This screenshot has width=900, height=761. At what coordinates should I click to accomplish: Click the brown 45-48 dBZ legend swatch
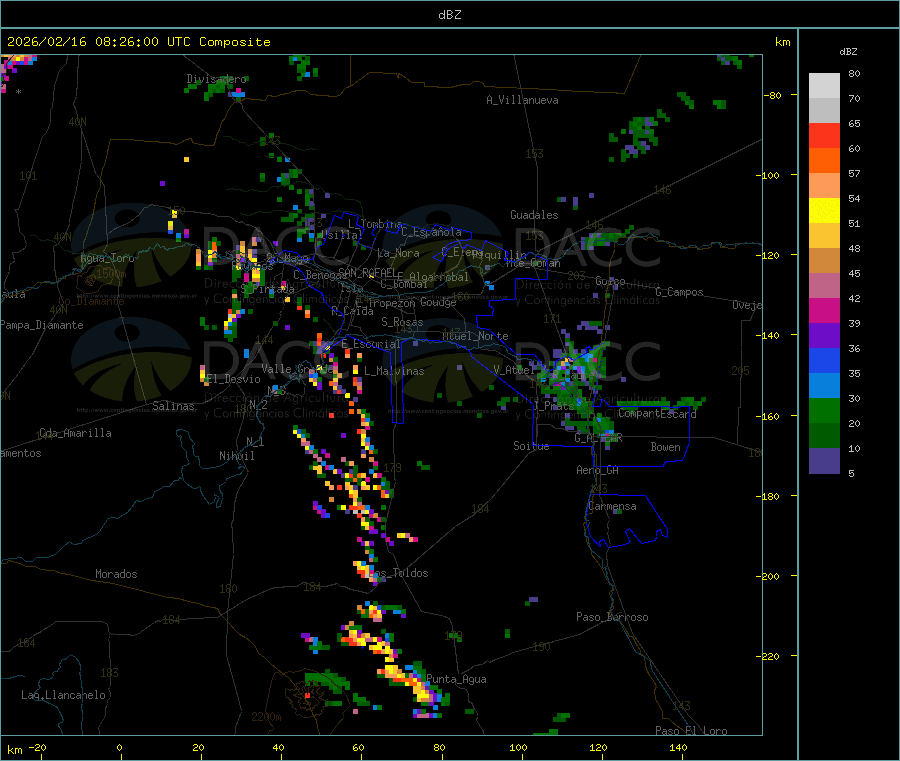tap(824, 261)
